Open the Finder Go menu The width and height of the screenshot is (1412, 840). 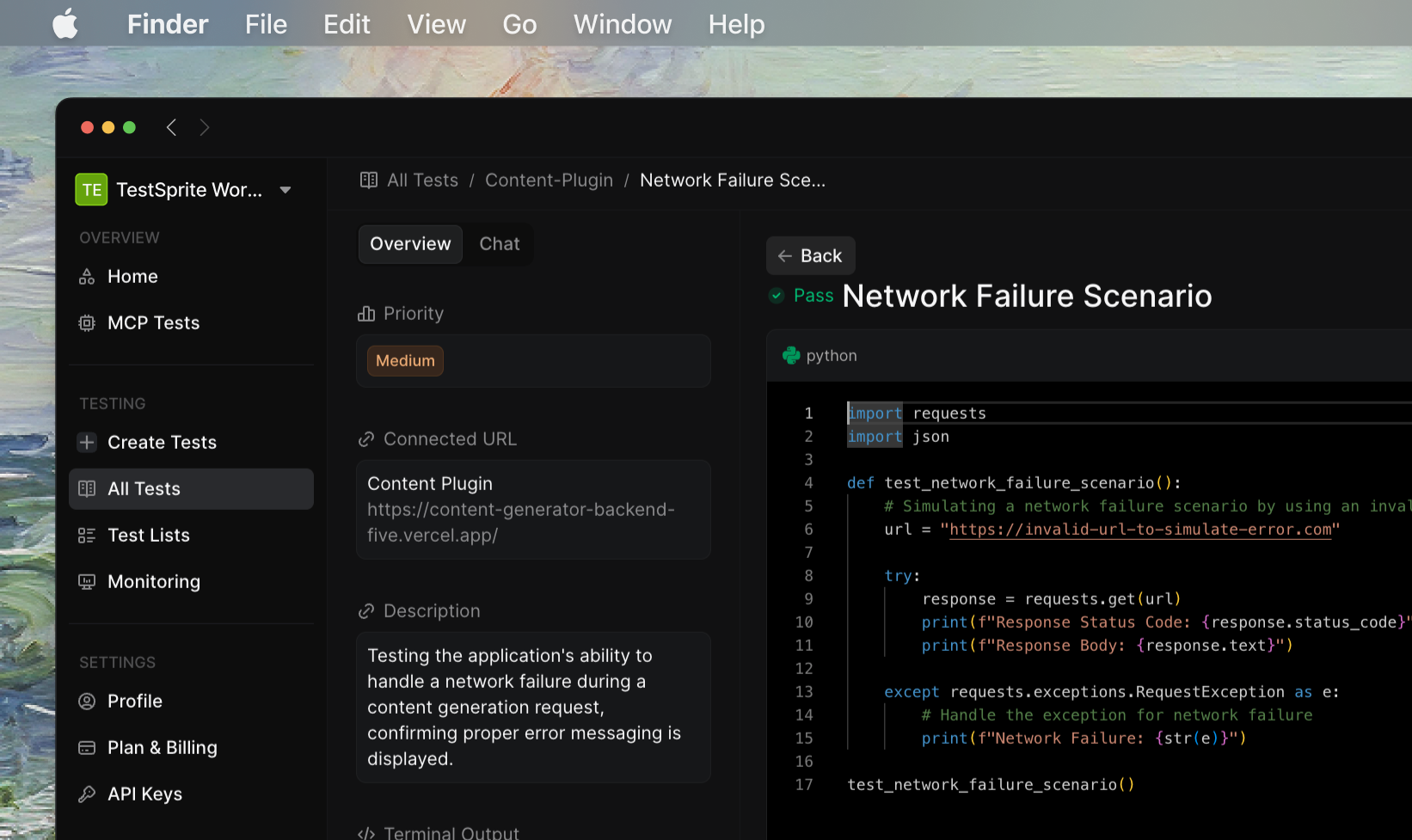point(519,24)
